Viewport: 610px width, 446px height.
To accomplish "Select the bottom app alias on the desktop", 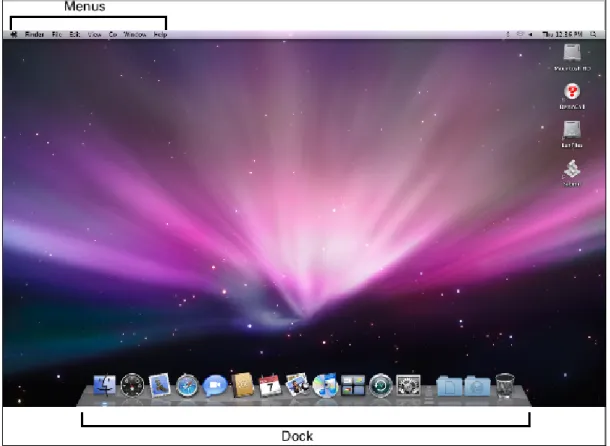I will point(572,169).
